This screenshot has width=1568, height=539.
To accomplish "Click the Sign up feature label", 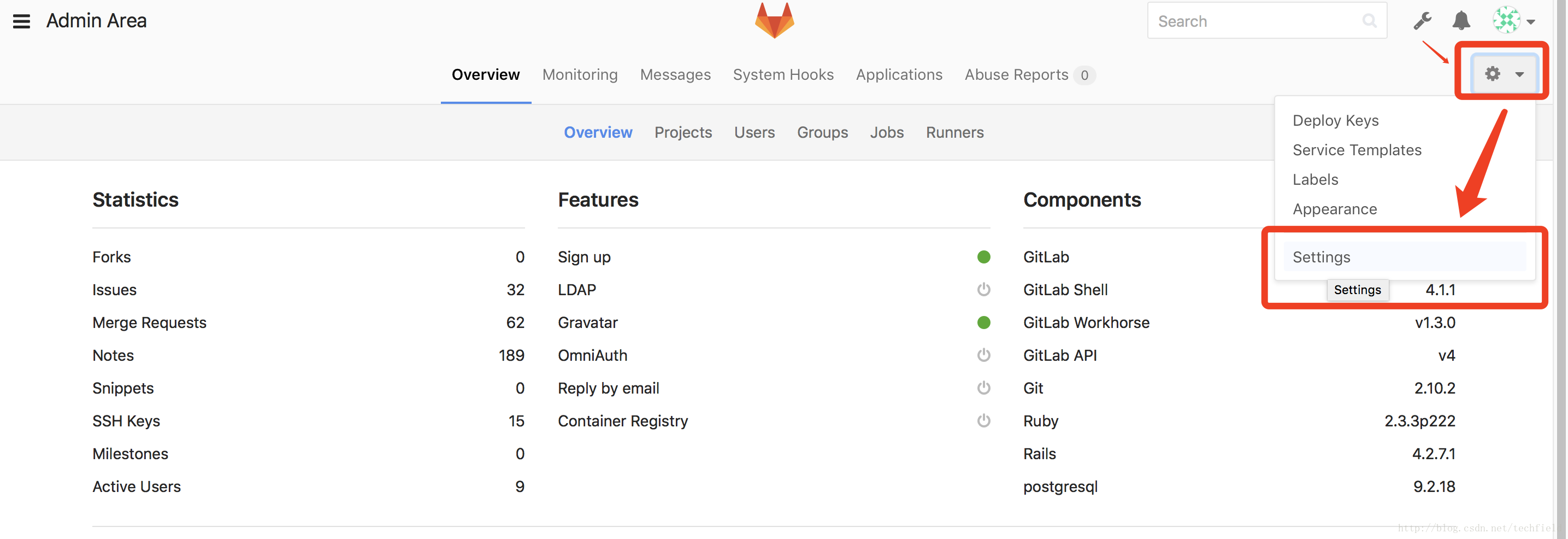I will coord(583,257).
